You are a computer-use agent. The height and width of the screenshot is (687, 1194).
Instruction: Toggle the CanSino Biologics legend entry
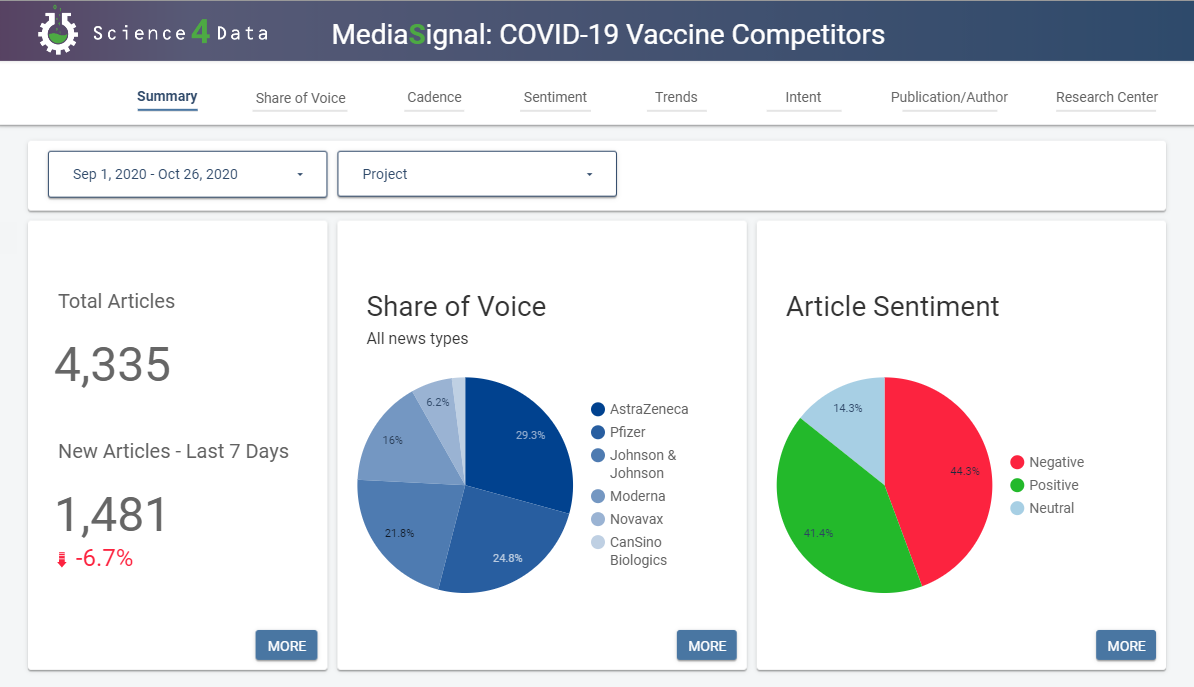click(629, 551)
